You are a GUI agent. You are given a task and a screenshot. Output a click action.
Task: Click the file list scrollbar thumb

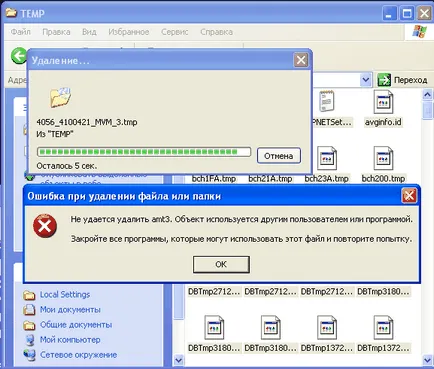click(x=427, y=111)
